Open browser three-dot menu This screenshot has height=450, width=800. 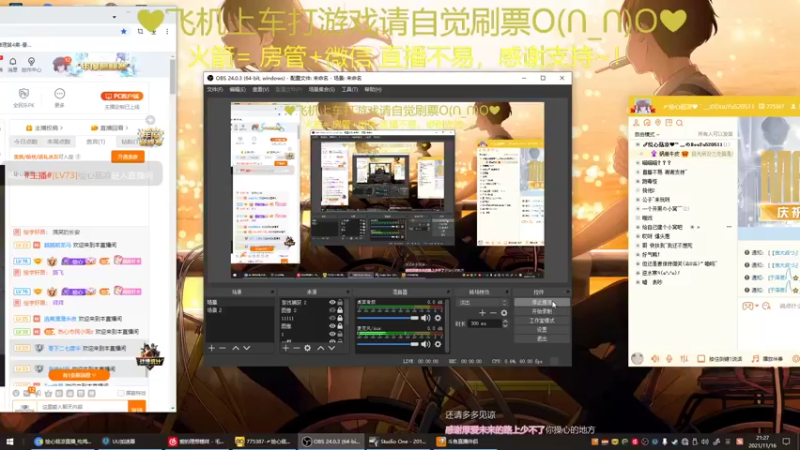pos(167,31)
